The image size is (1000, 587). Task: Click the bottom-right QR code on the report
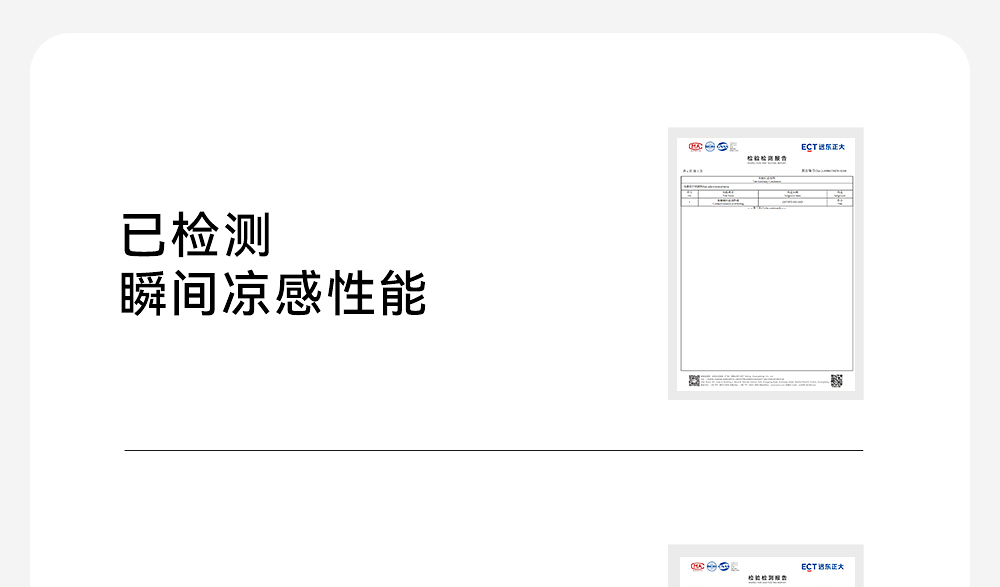[837, 380]
